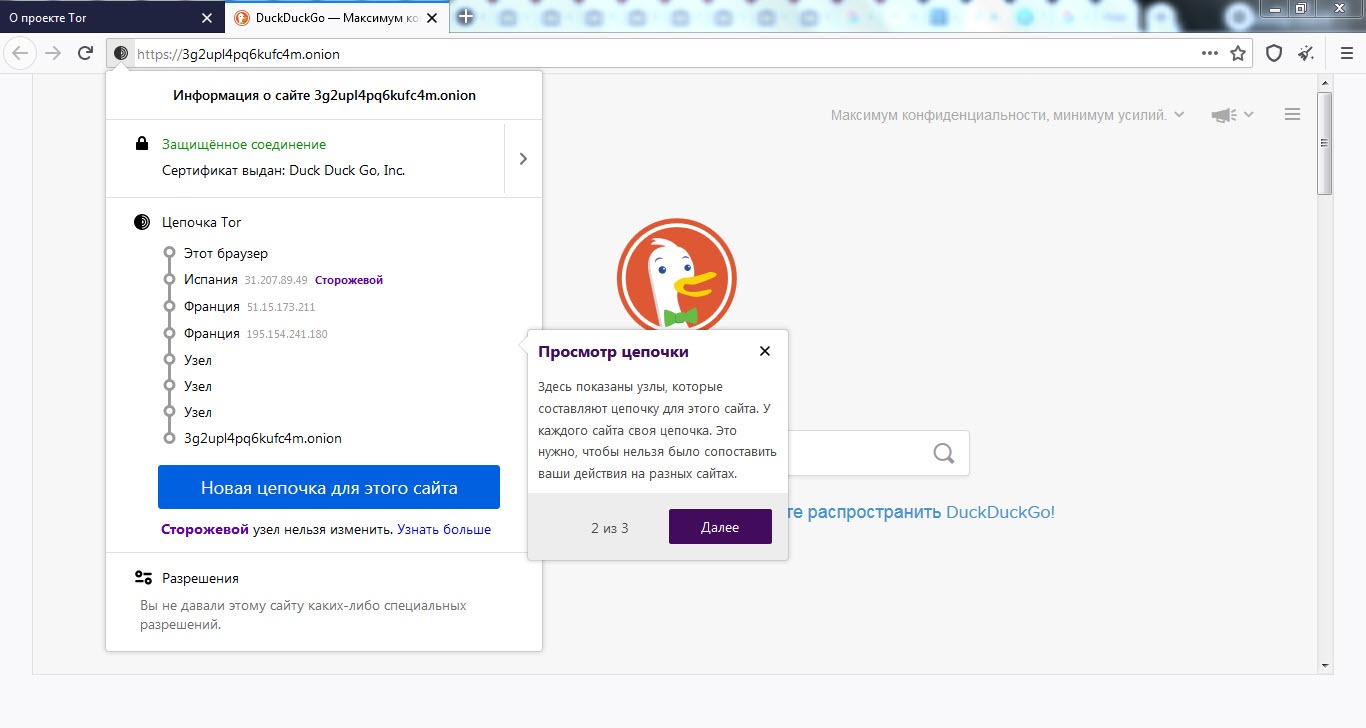Open the 'Узнать больше' link
This screenshot has width=1366, height=728.
point(444,529)
